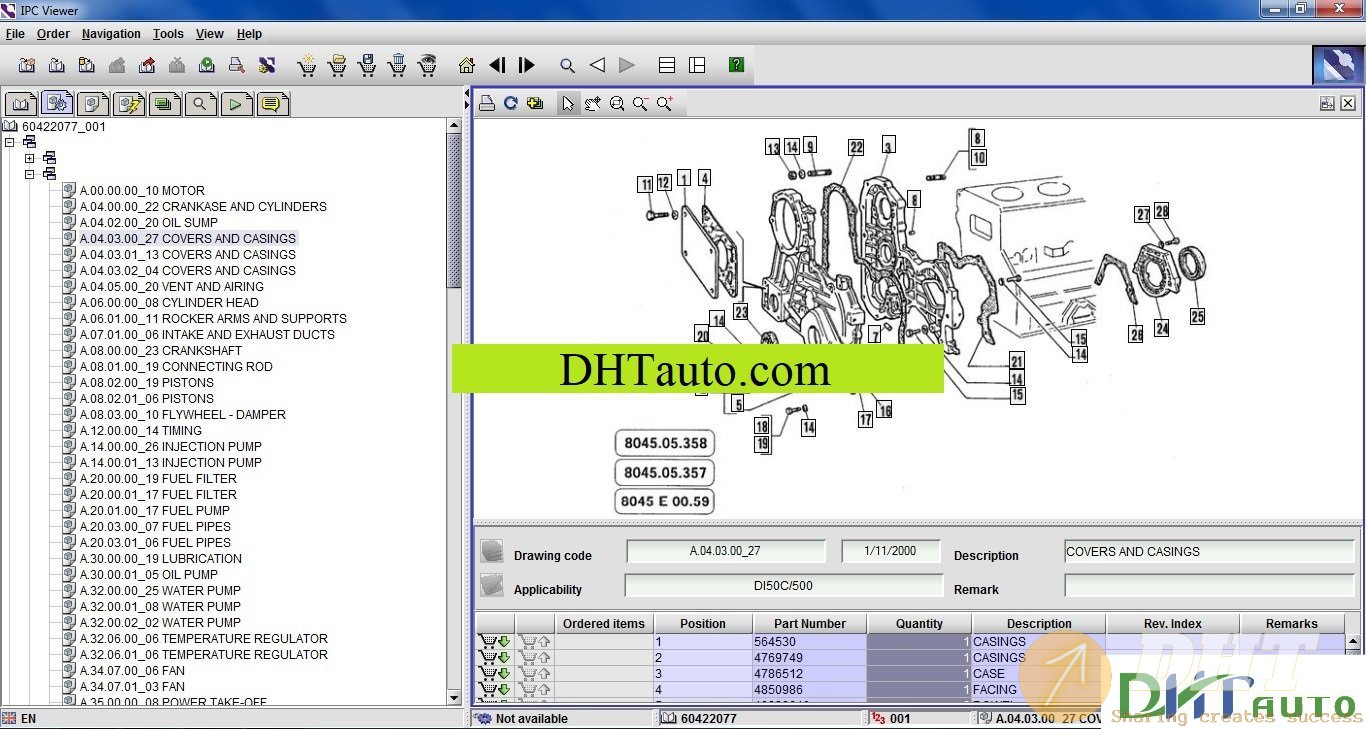Click the Drawing code field A.04.03.00_27
This screenshot has width=1366, height=729.
(726, 551)
